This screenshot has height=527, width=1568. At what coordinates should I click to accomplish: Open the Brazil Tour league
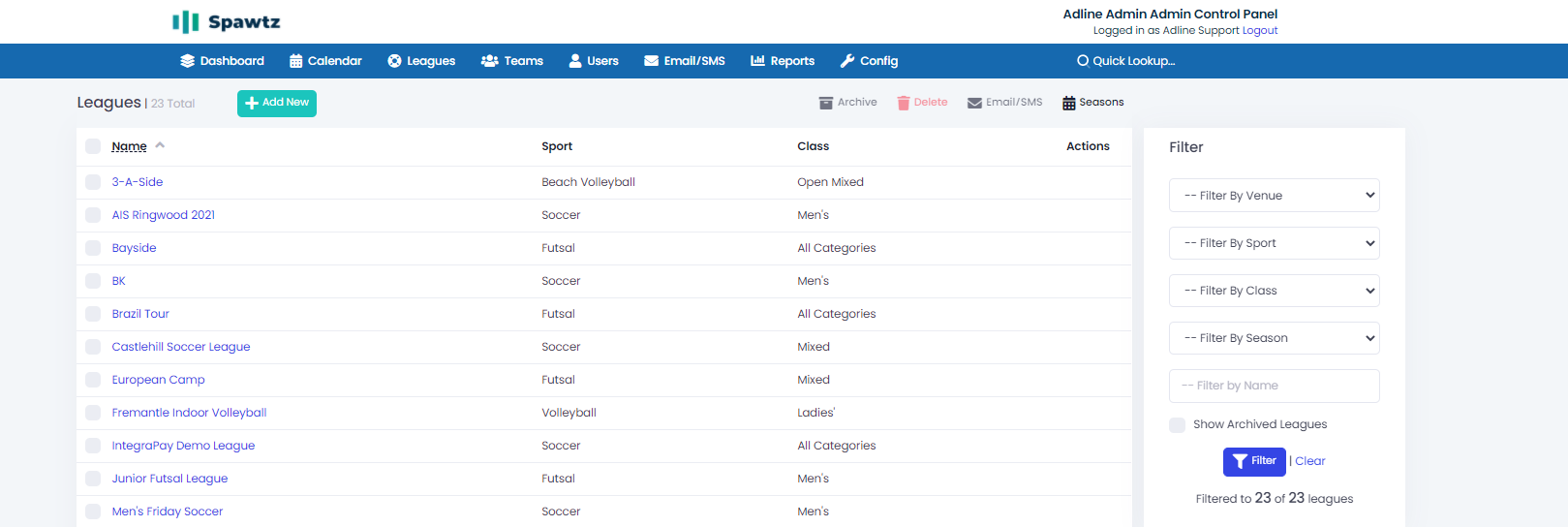click(x=140, y=314)
